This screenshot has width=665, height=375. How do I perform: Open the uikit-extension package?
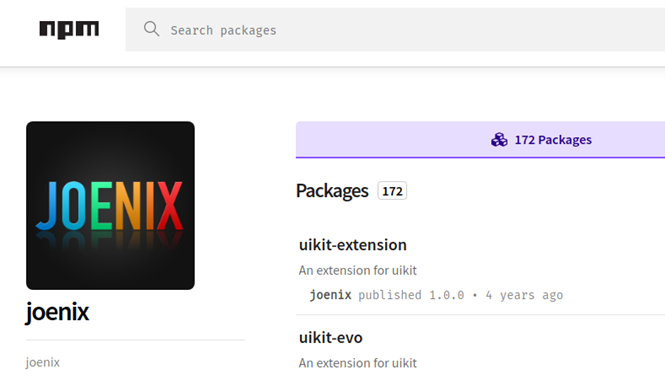pyautogui.click(x=352, y=245)
